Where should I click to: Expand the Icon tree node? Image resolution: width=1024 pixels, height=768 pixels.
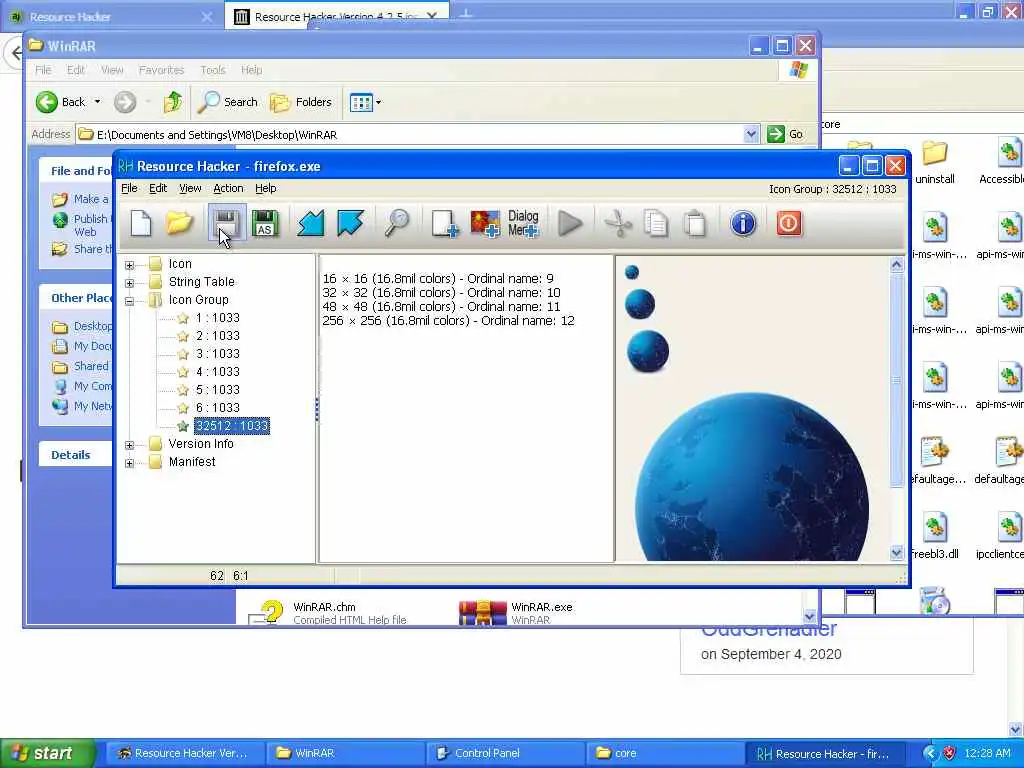point(129,265)
